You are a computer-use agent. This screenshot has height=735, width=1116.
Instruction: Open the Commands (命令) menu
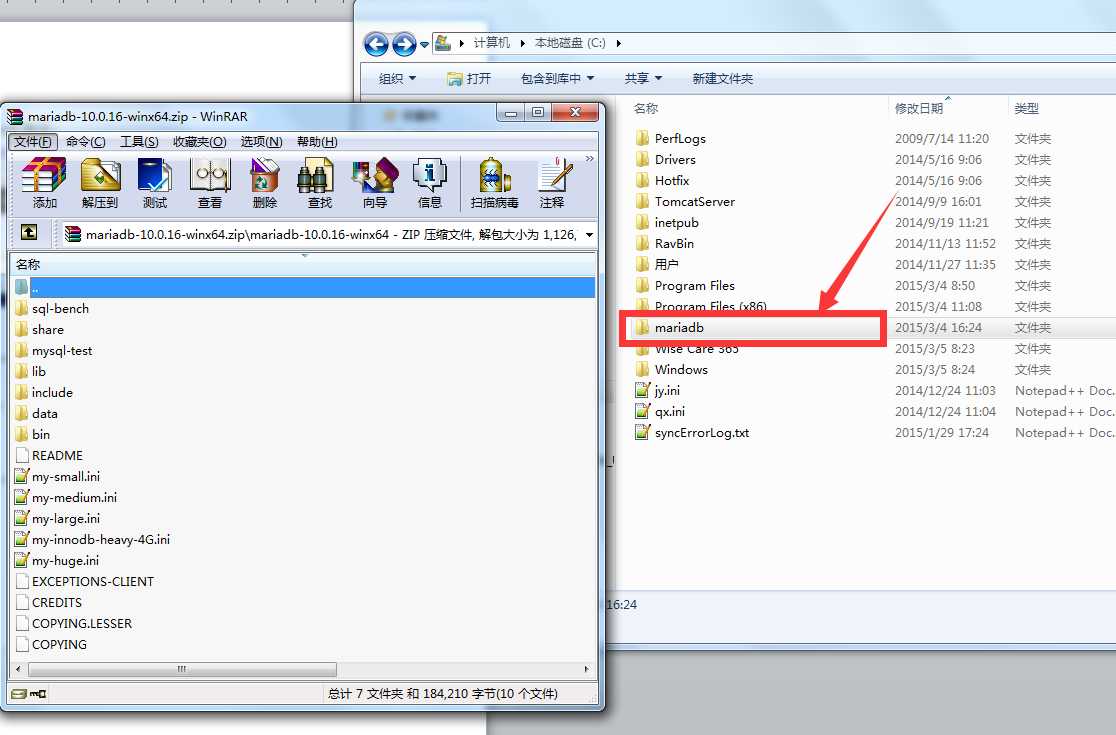pyautogui.click(x=85, y=142)
